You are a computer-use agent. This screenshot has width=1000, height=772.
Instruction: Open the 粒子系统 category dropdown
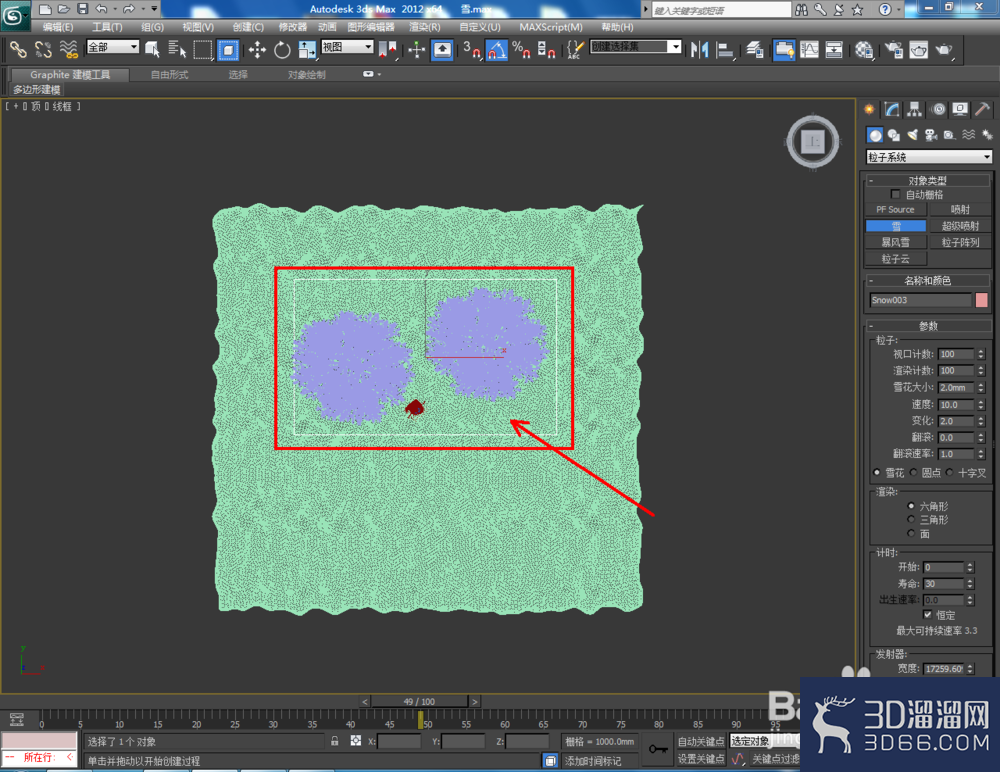929,157
